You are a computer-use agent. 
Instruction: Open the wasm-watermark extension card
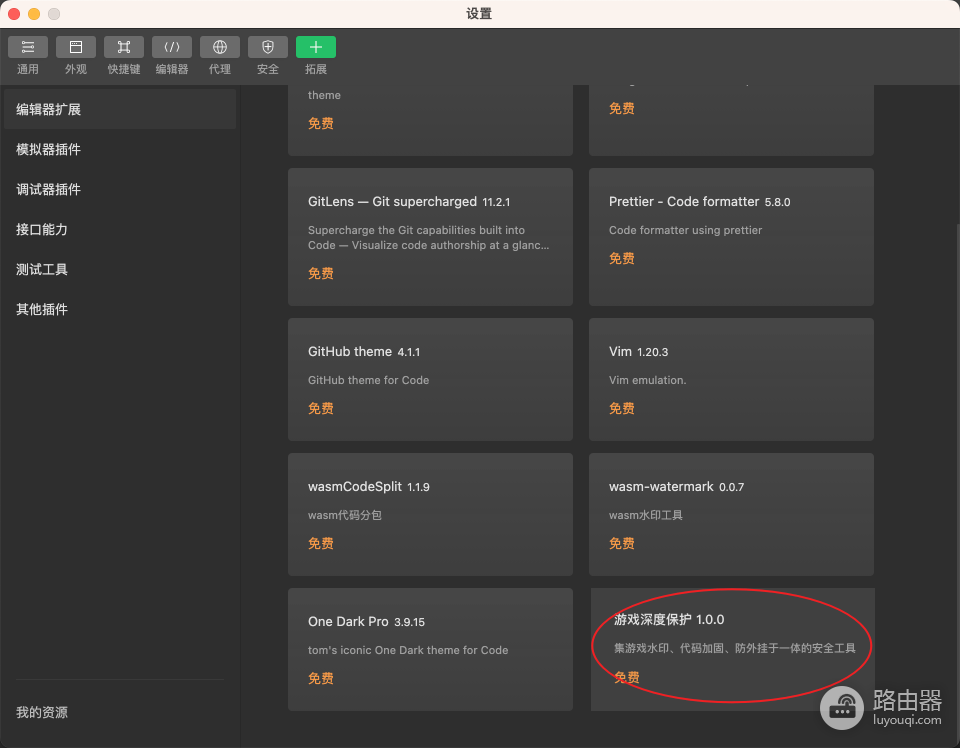click(x=731, y=514)
